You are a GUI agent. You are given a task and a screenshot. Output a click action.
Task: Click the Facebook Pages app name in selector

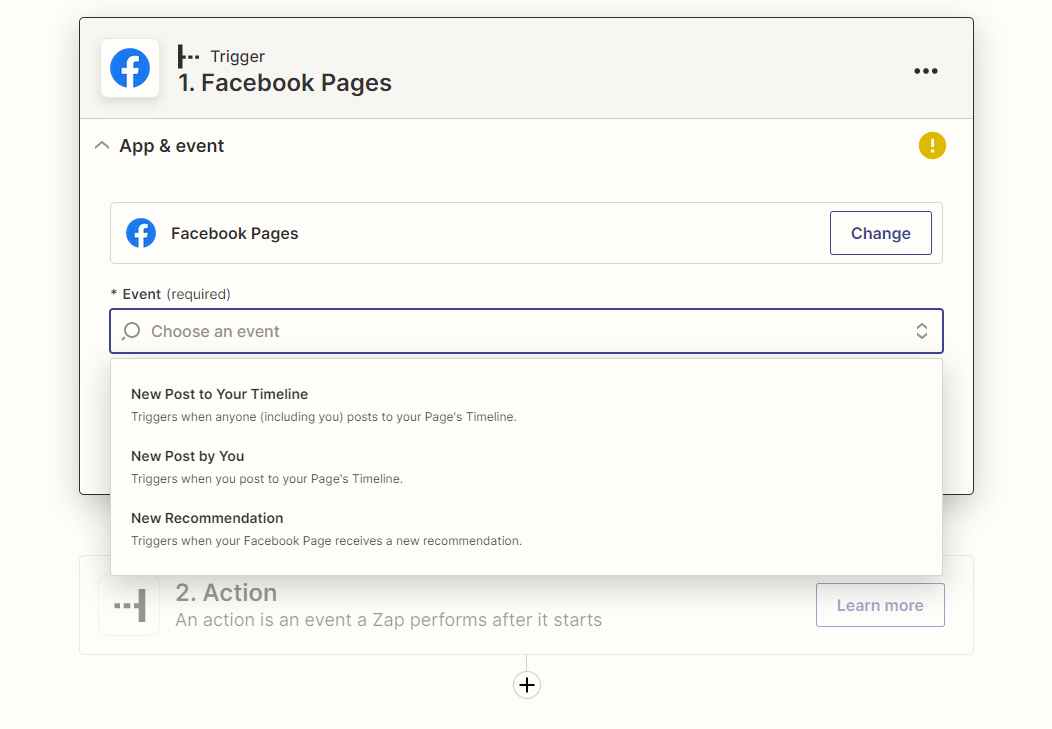tap(235, 233)
